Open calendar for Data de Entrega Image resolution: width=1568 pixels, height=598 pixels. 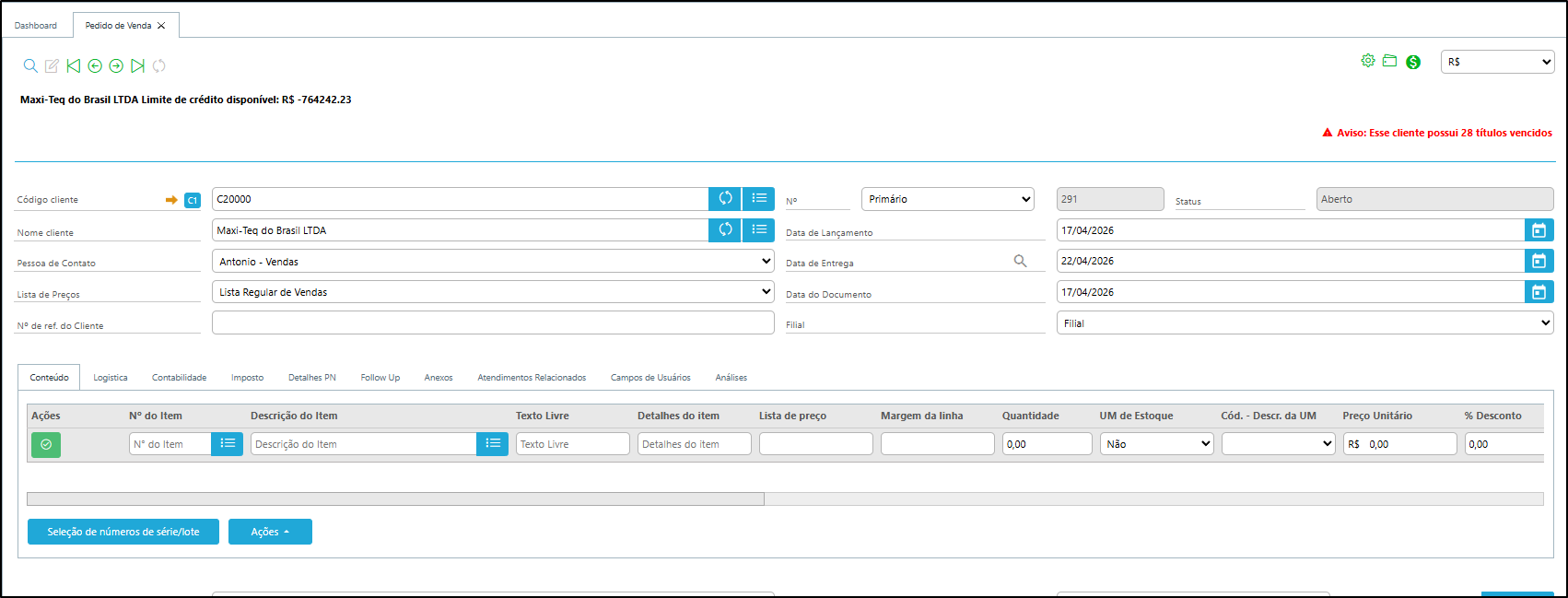click(1539, 261)
